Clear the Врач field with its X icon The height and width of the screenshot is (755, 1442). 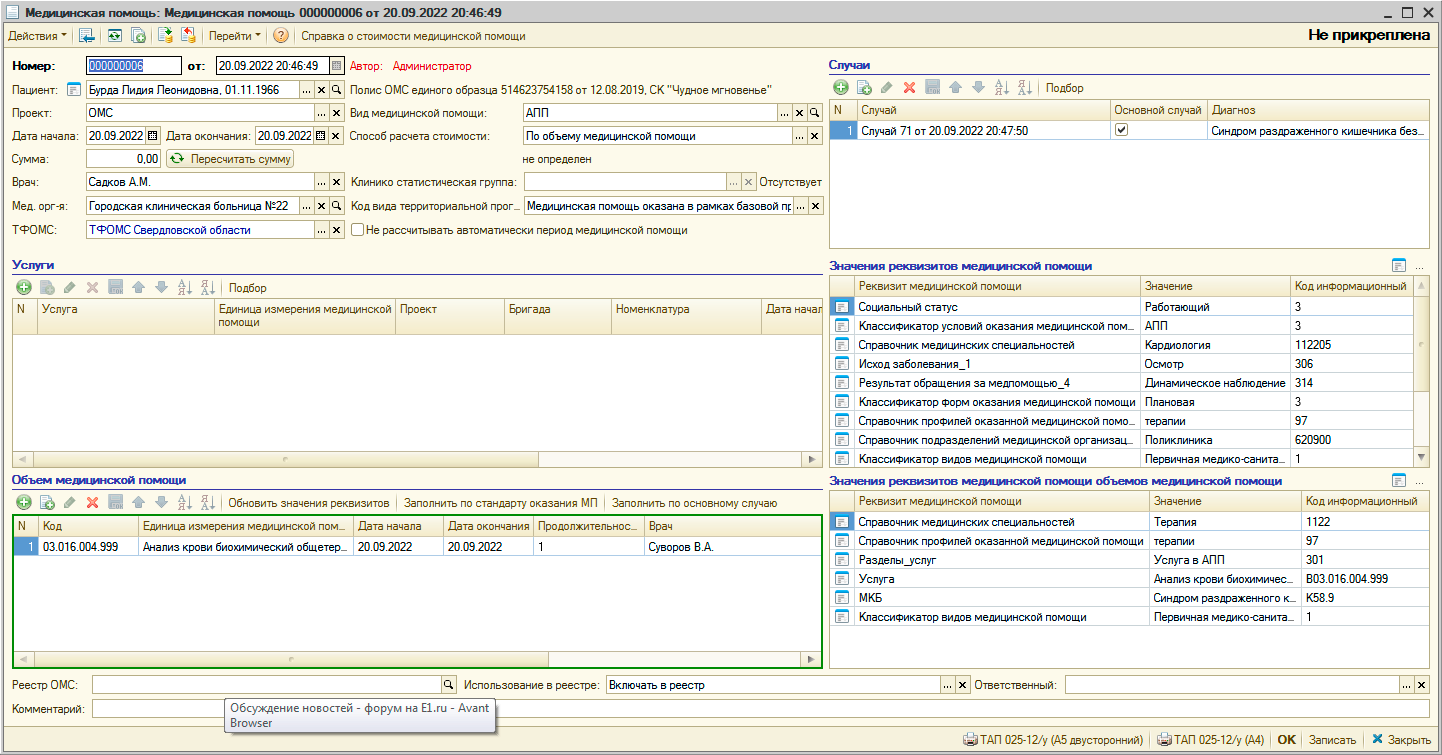(336, 183)
